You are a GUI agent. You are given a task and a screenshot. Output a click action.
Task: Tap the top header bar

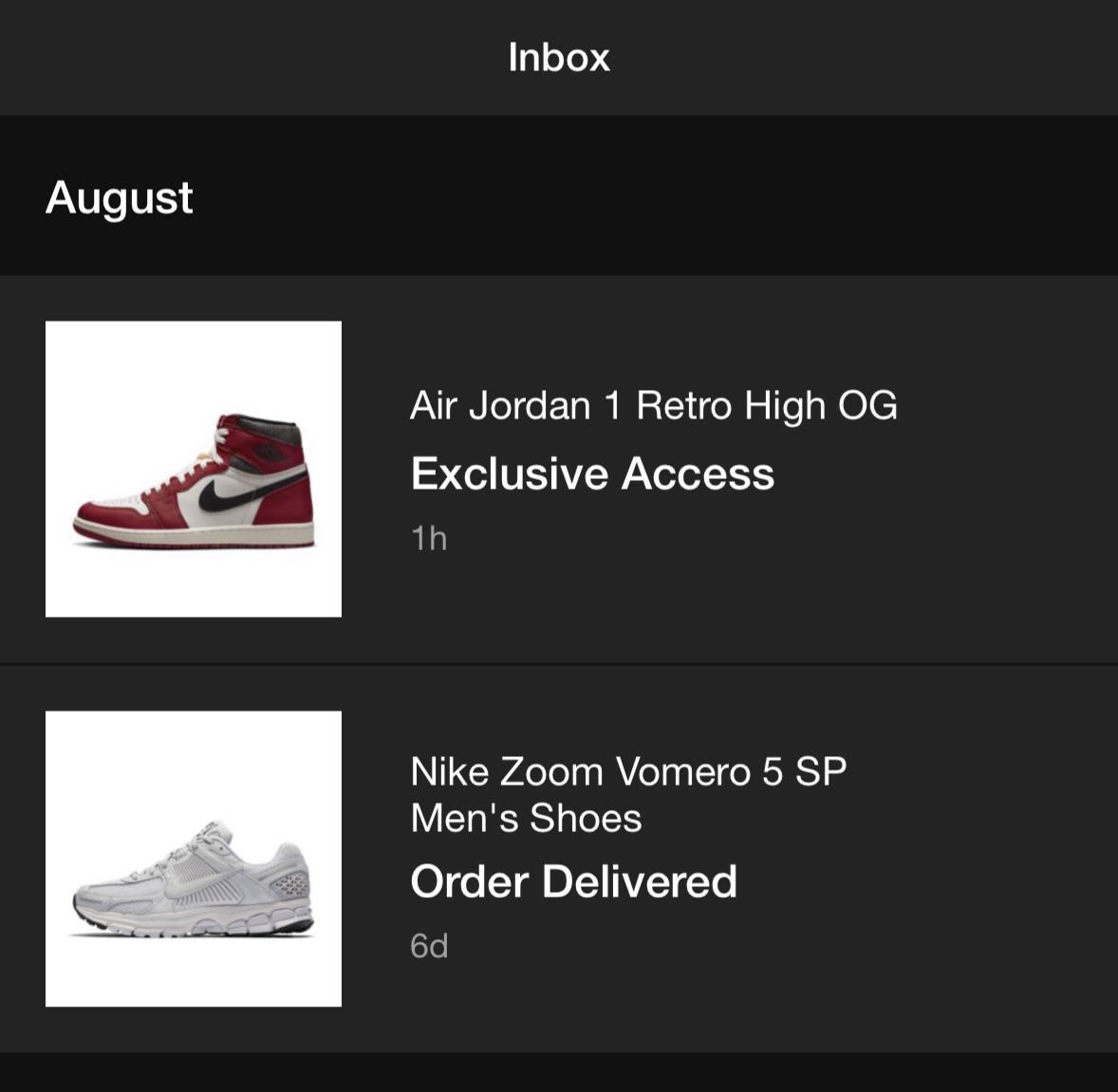coord(559,57)
